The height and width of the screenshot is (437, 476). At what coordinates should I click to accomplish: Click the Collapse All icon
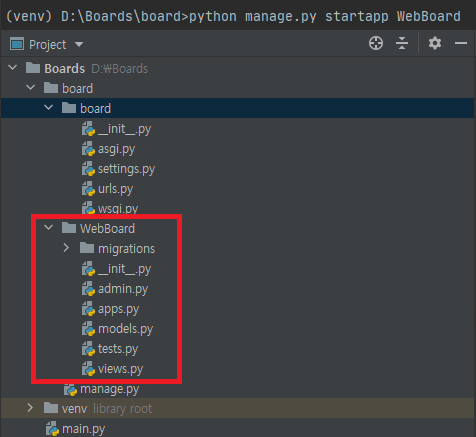(402, 43)
